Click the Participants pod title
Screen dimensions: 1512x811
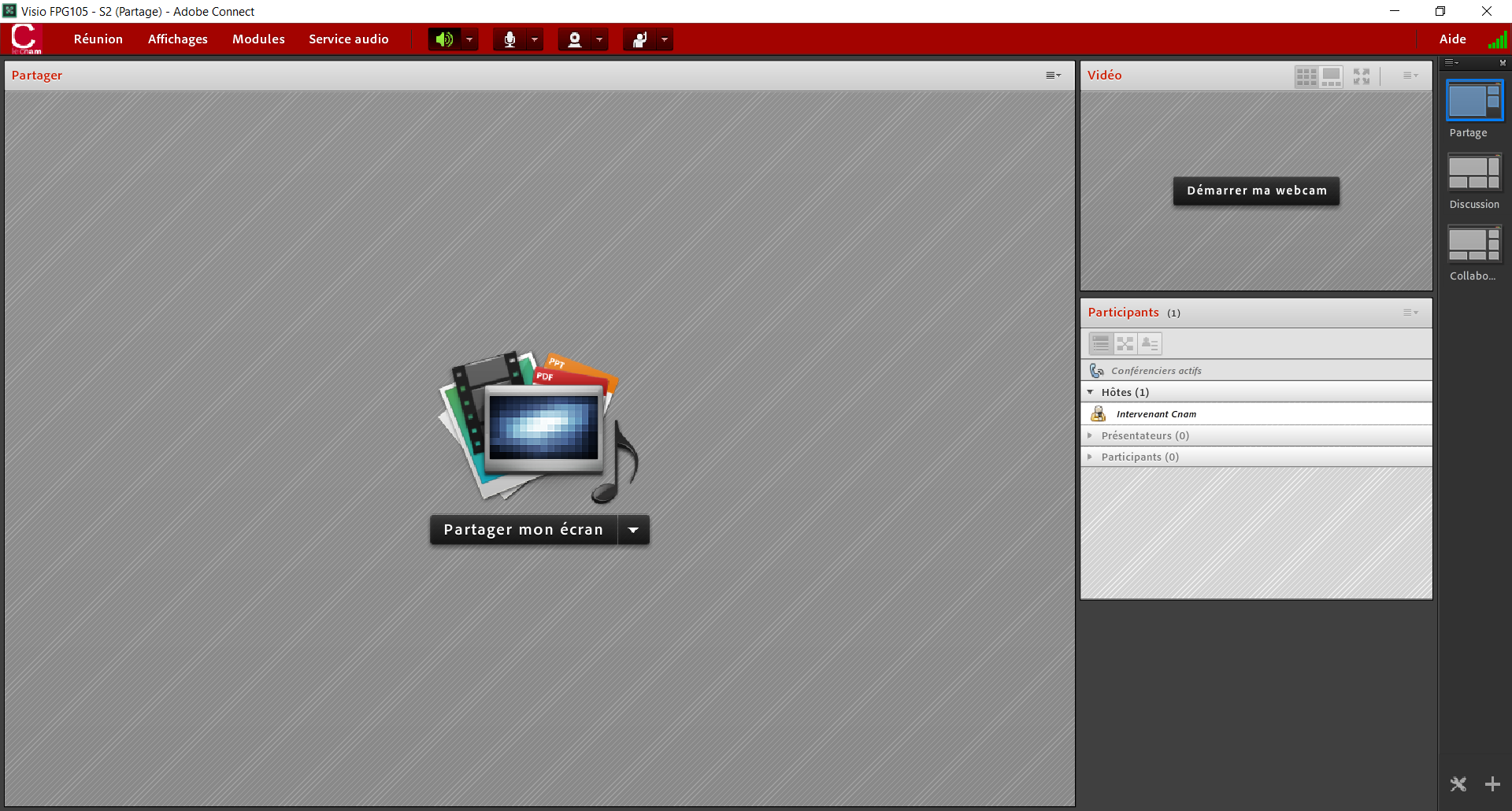[1123, 313]
